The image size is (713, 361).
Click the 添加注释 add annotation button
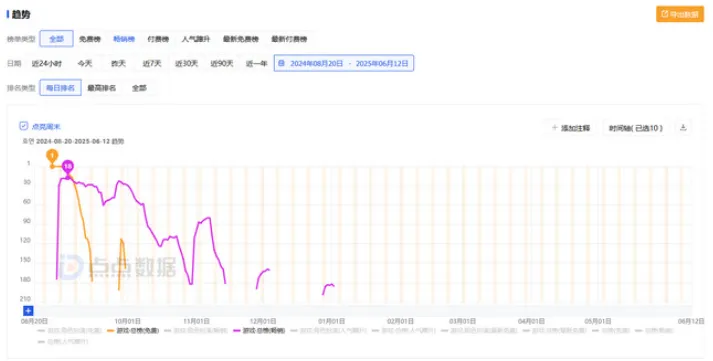tap(571, 128)
